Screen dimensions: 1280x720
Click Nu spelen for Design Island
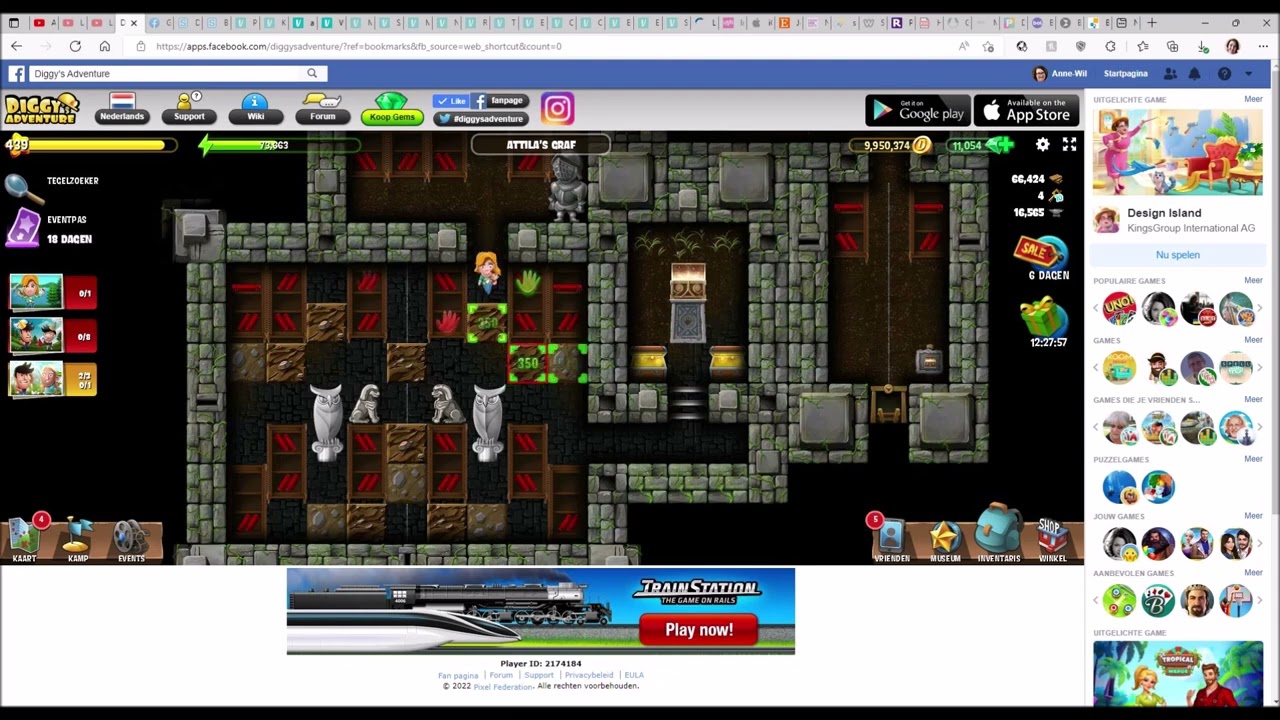tap(1177, 255)
